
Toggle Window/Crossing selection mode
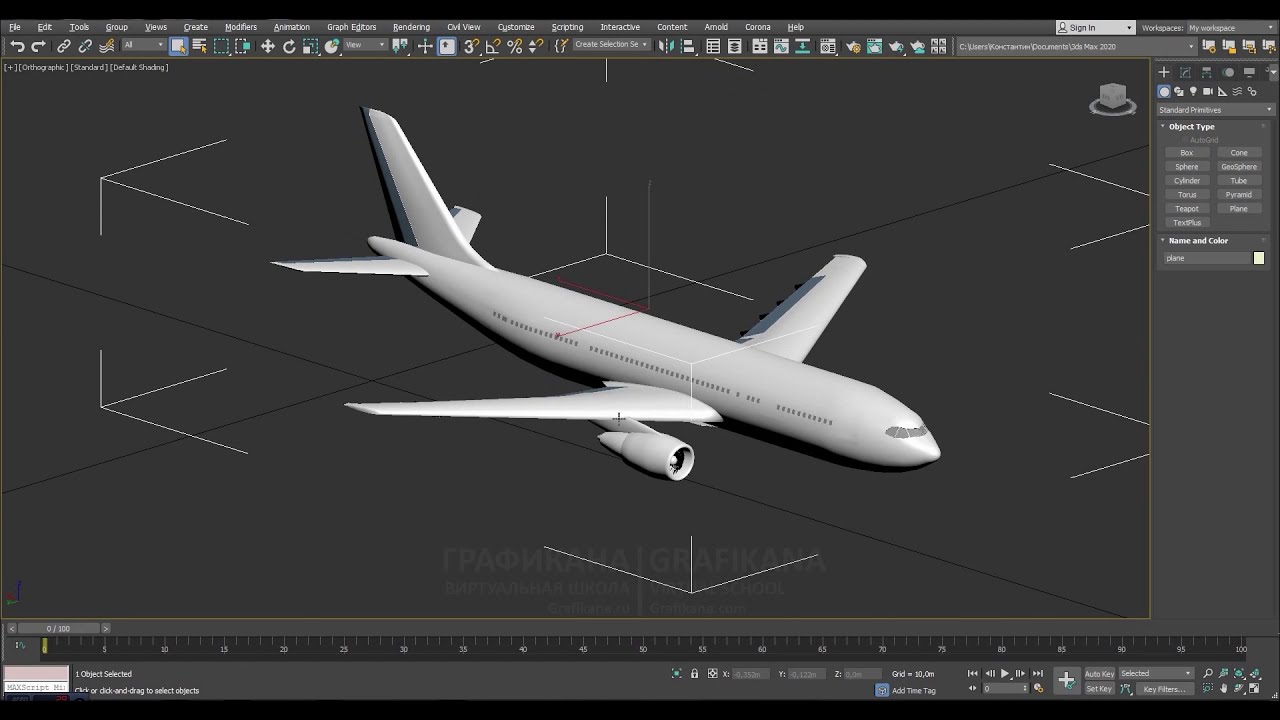coord(243,46)
